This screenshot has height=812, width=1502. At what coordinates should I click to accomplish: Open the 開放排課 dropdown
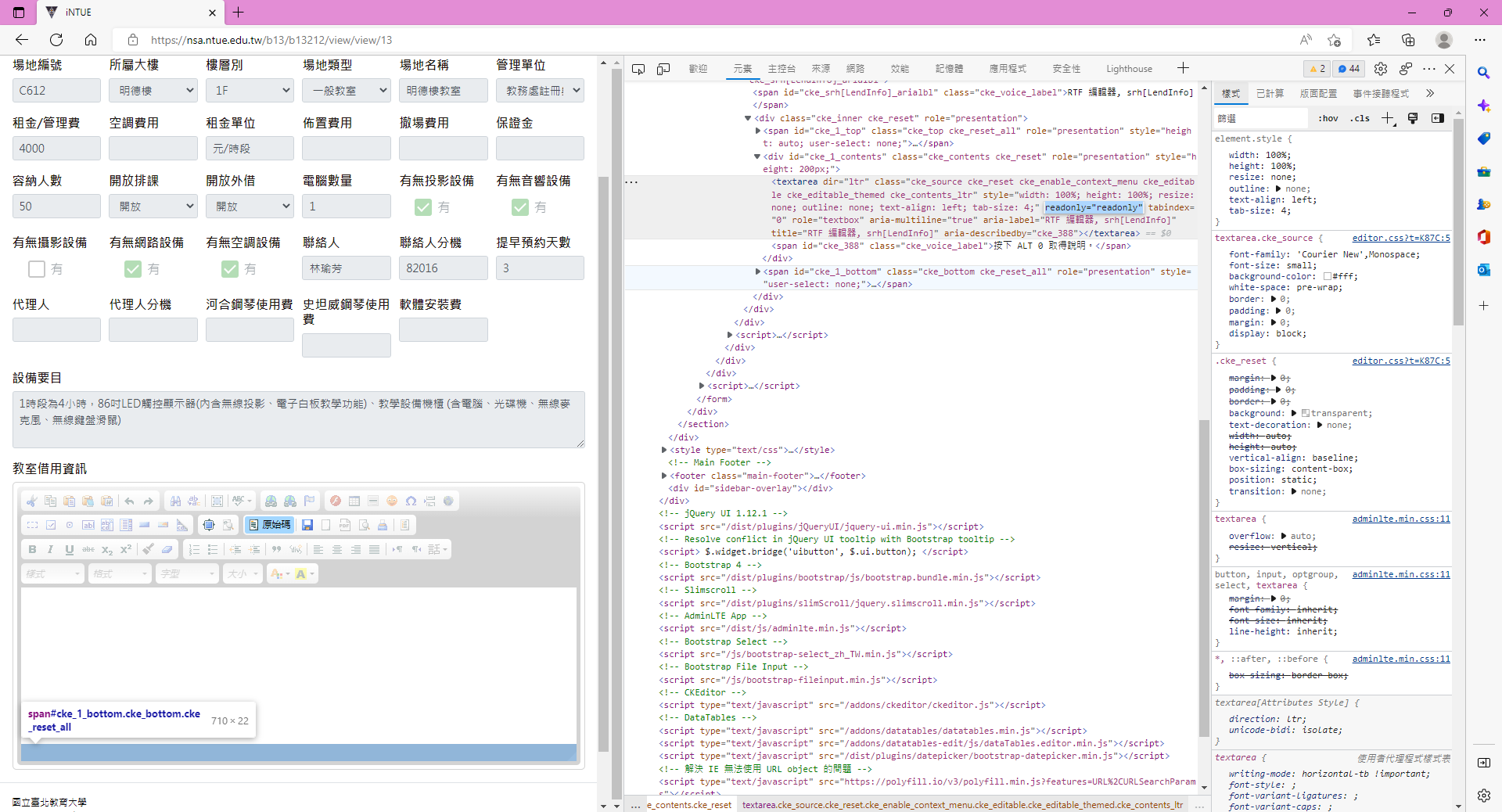pos(153,207)
